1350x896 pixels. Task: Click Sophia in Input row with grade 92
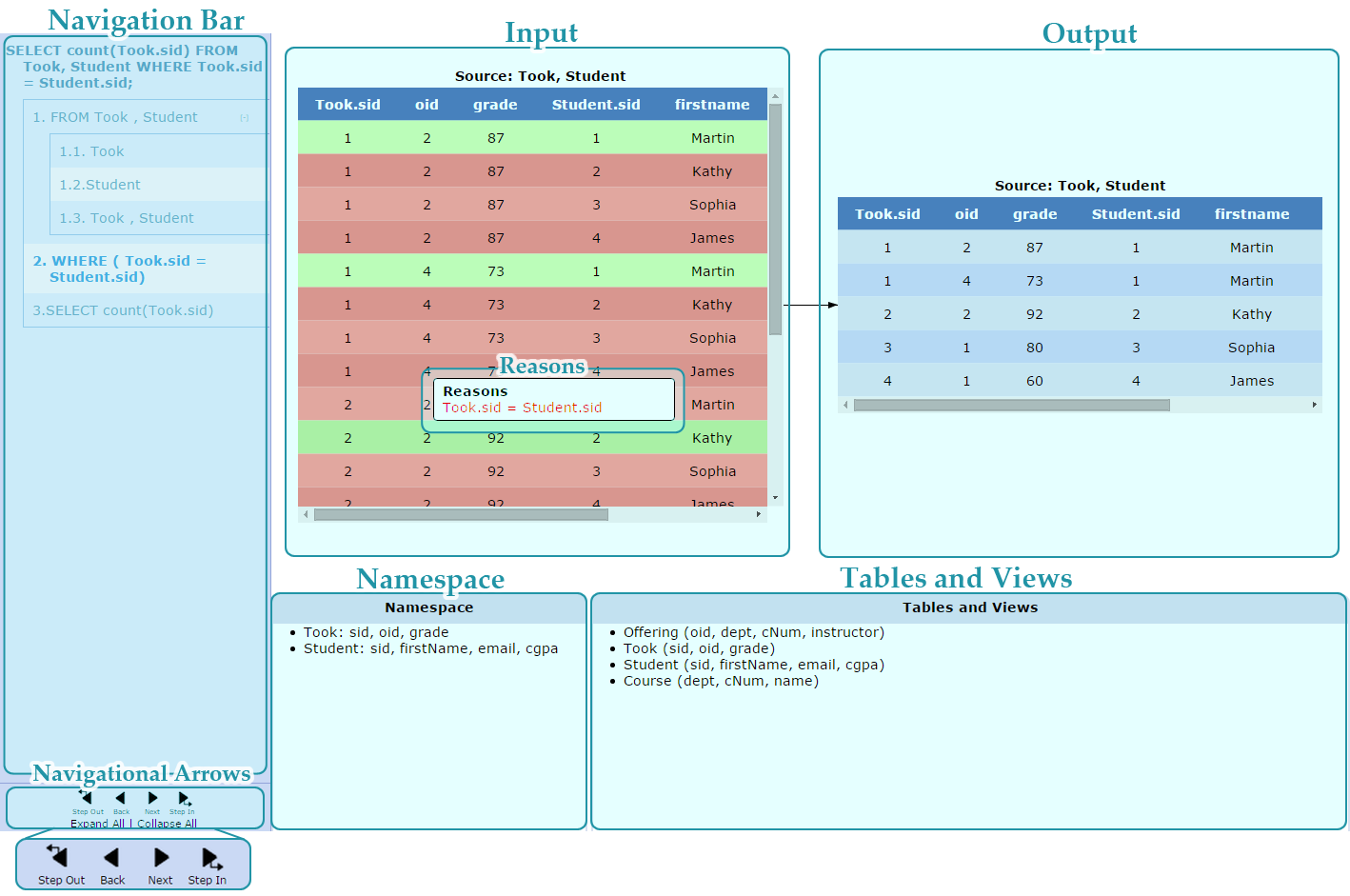712,471
